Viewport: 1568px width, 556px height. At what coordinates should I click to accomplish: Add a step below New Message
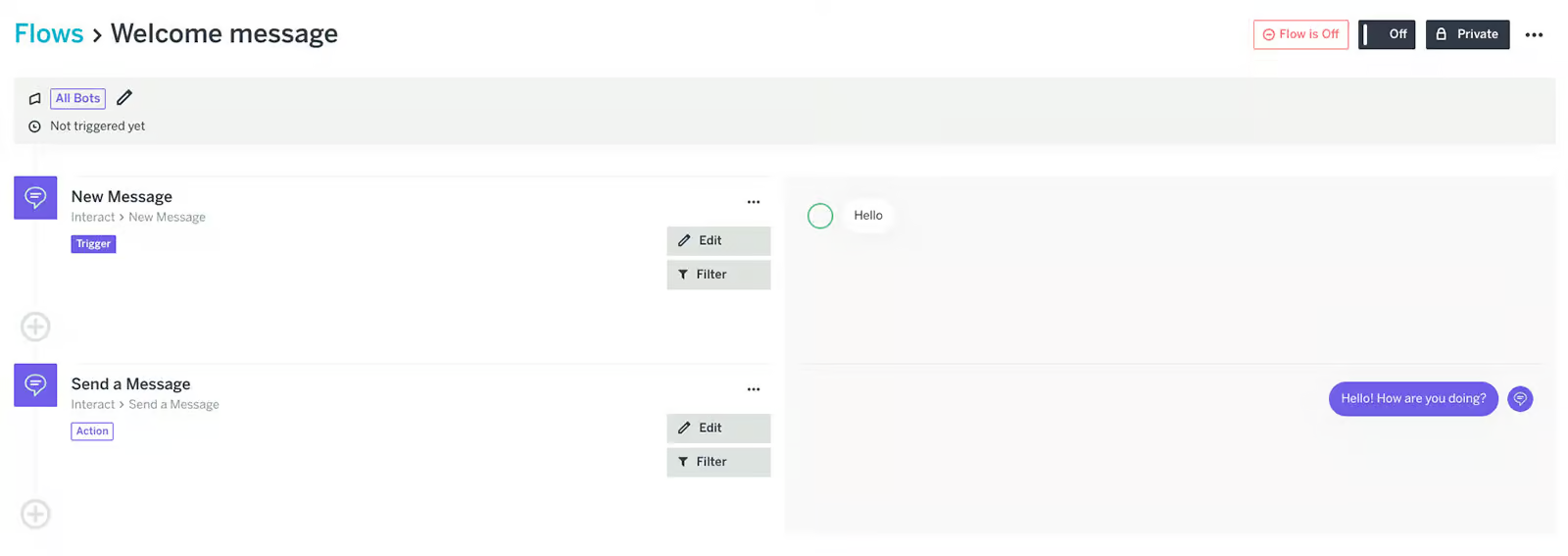coord(35,327)
